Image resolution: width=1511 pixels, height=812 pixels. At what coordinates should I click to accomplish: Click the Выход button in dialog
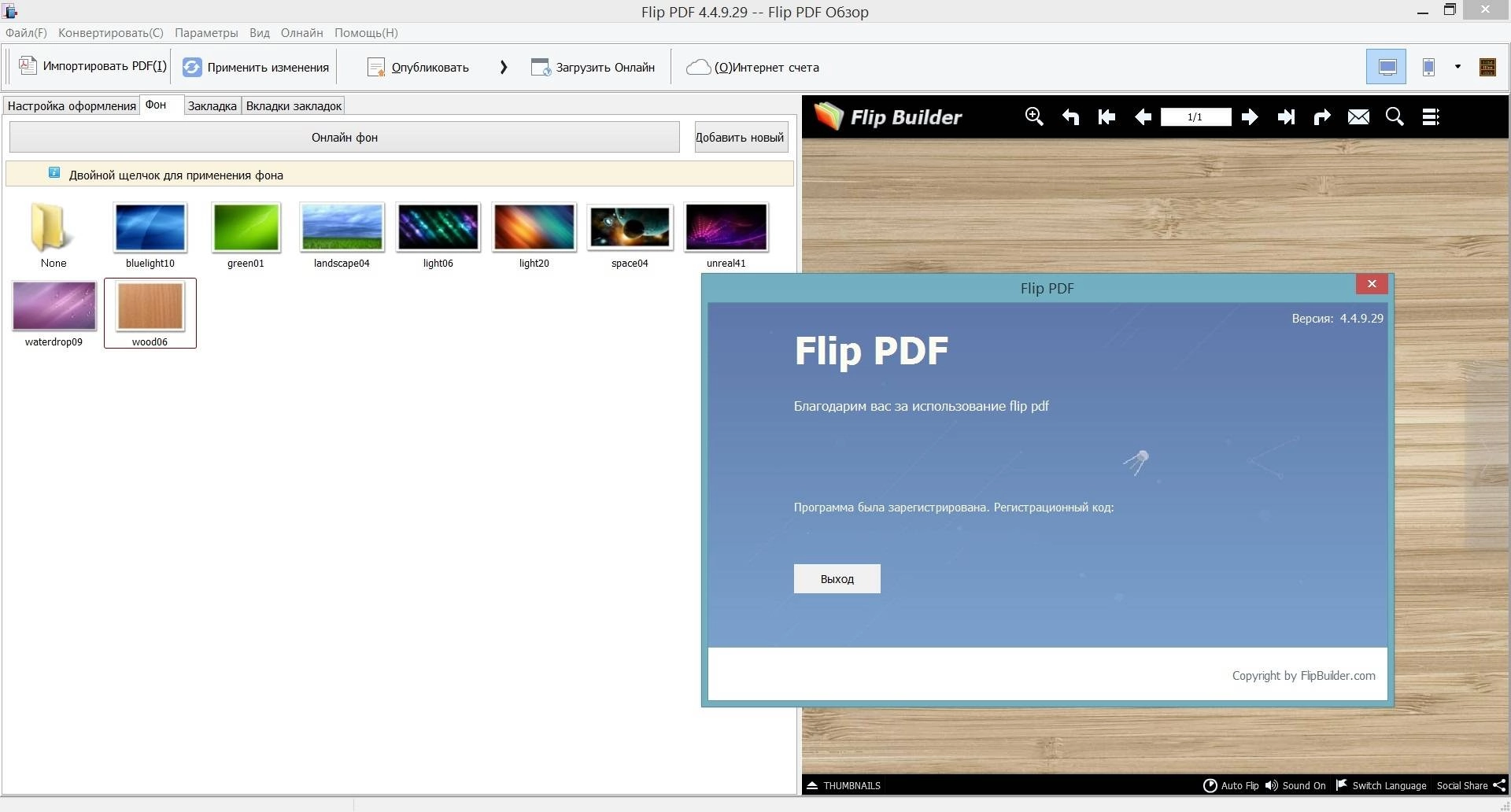click(837, 578)
